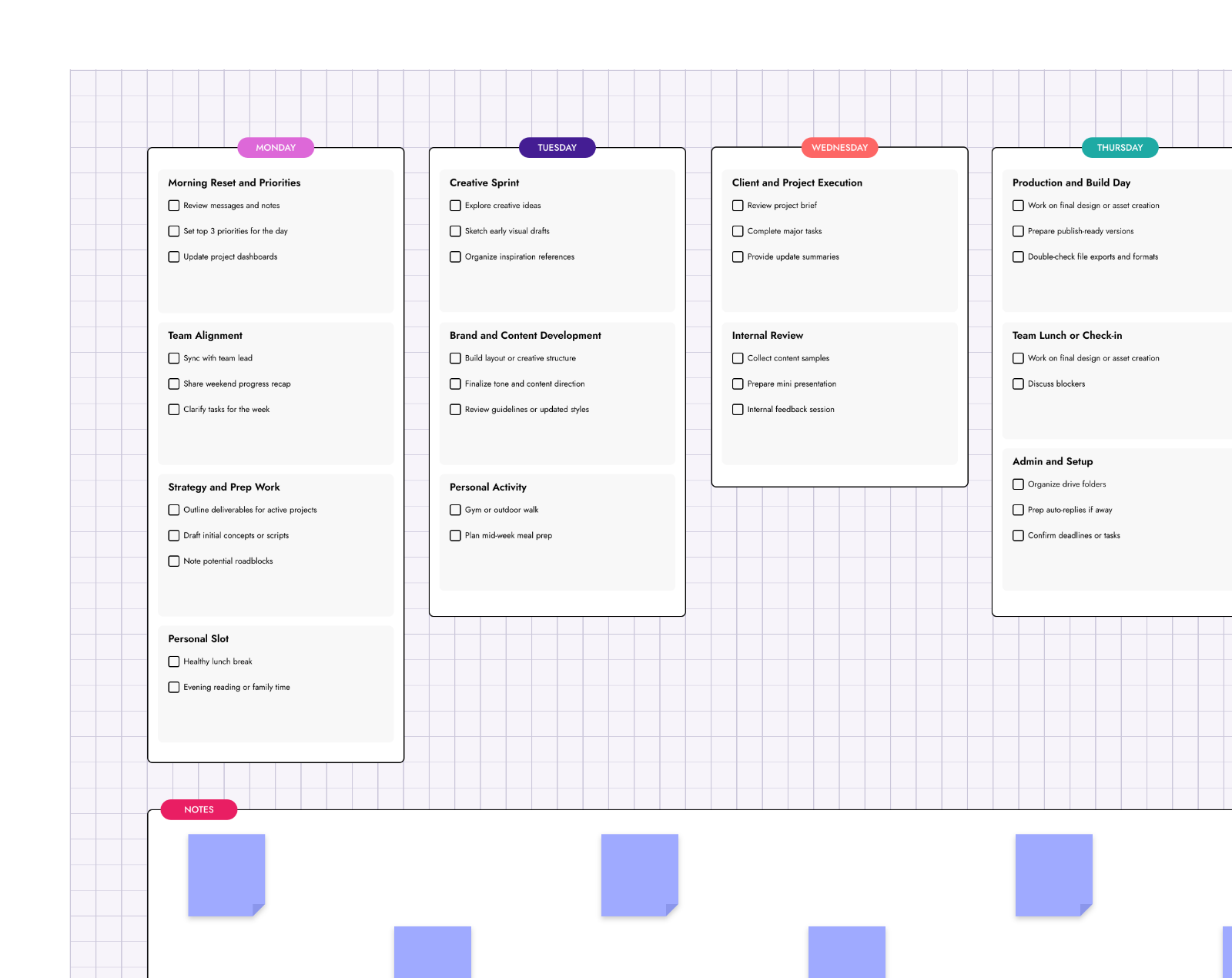Select first sticky note under NOTES
1232x978 pixels.
(x=226, y=875)
